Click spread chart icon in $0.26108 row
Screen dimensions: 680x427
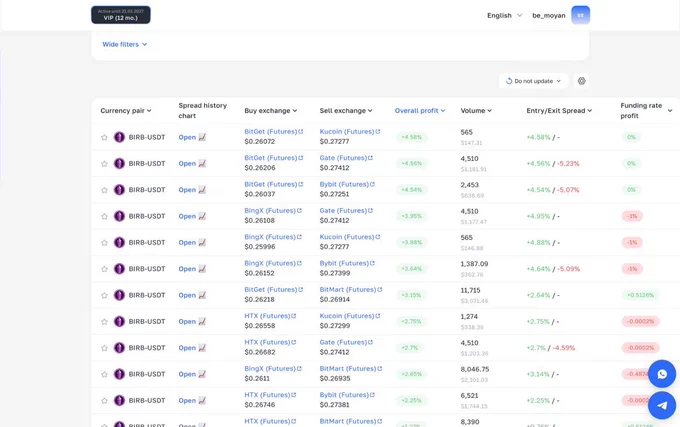(202, 216)
